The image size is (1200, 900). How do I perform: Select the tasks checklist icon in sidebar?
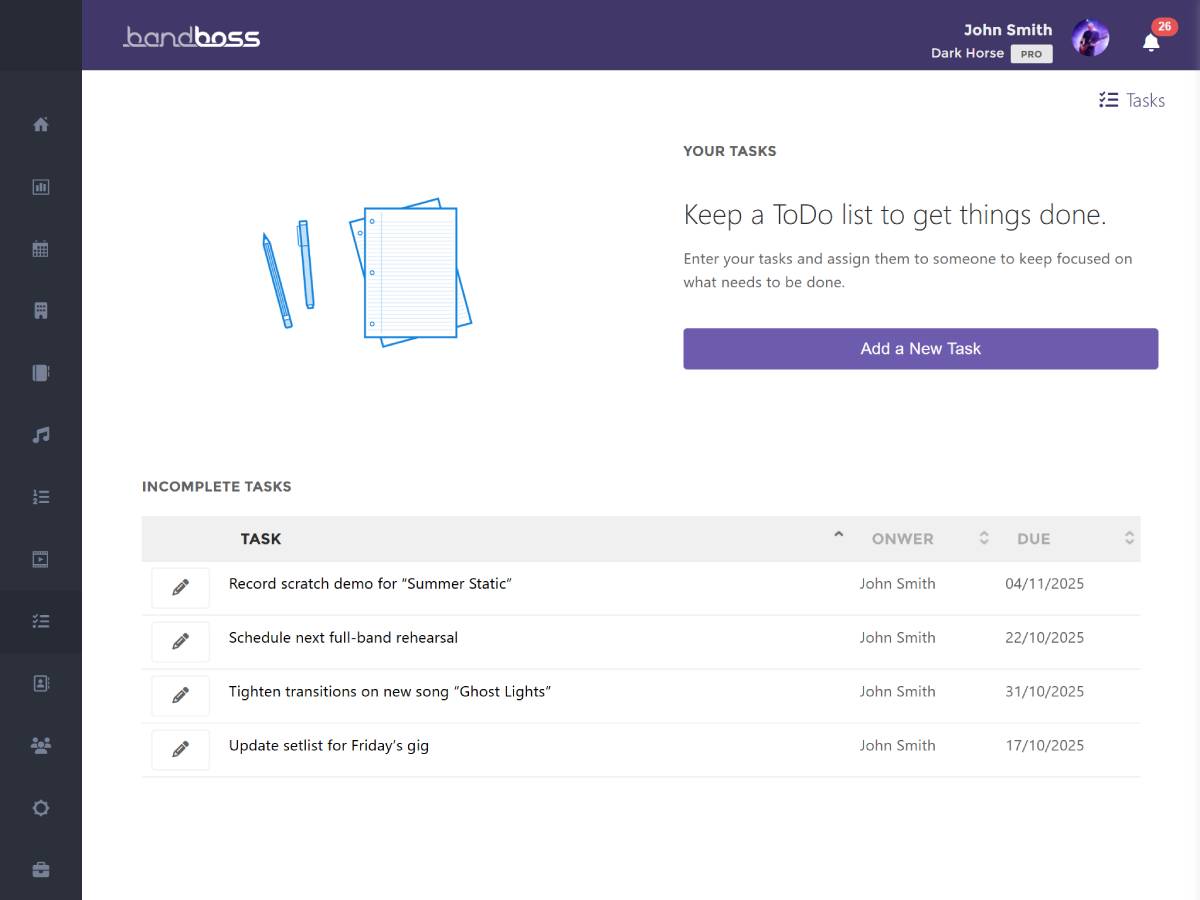(41, 621)
